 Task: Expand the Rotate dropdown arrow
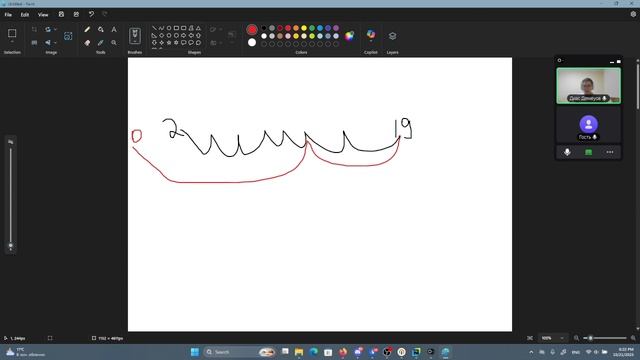[55, 29]
